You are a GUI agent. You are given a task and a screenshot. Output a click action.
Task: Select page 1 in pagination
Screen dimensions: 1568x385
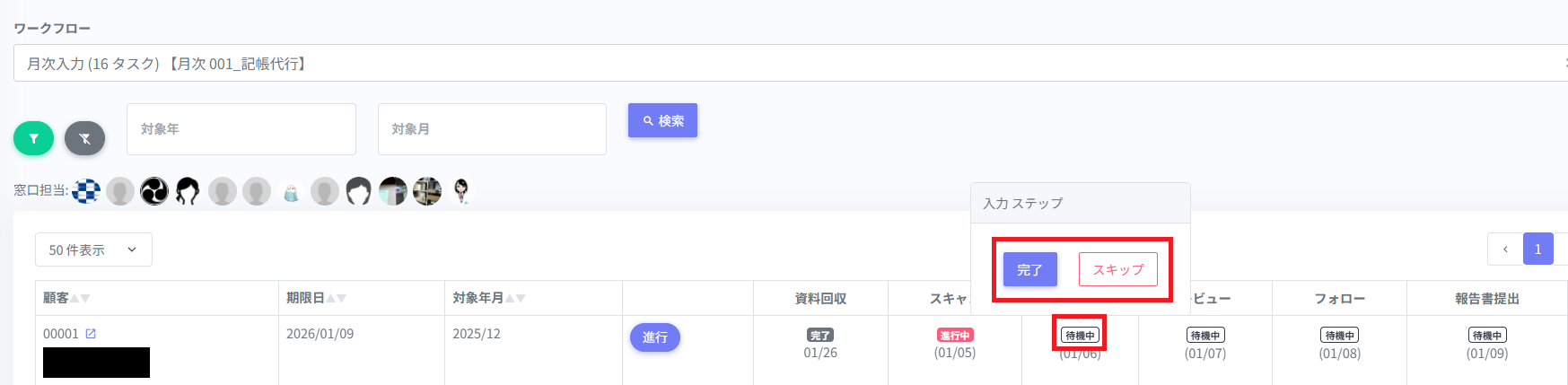pyautogui.click(x=1537, y=249)
